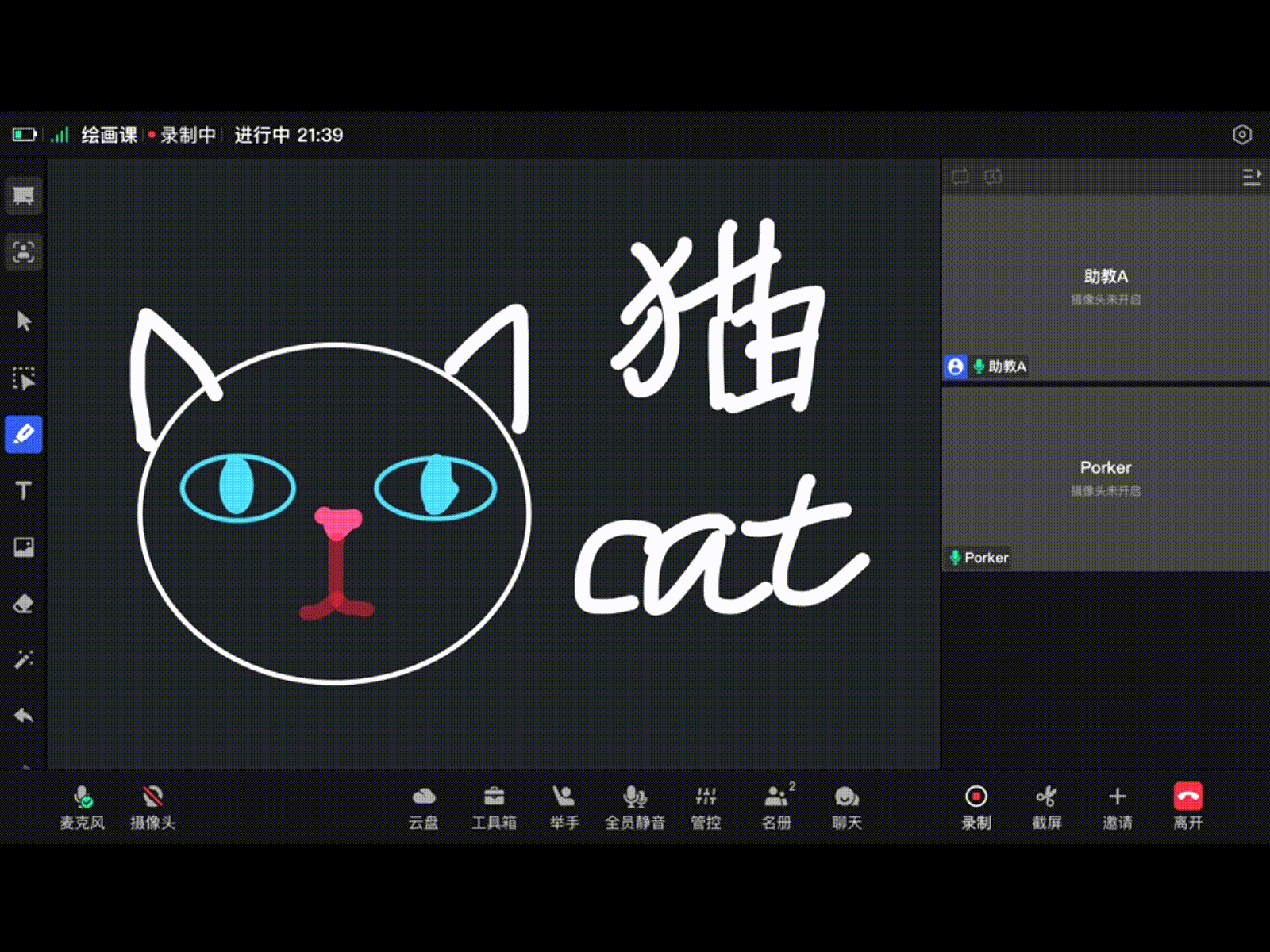
Task: Open settings hexagon icon at top right
Action: [x=1242, y=135]
